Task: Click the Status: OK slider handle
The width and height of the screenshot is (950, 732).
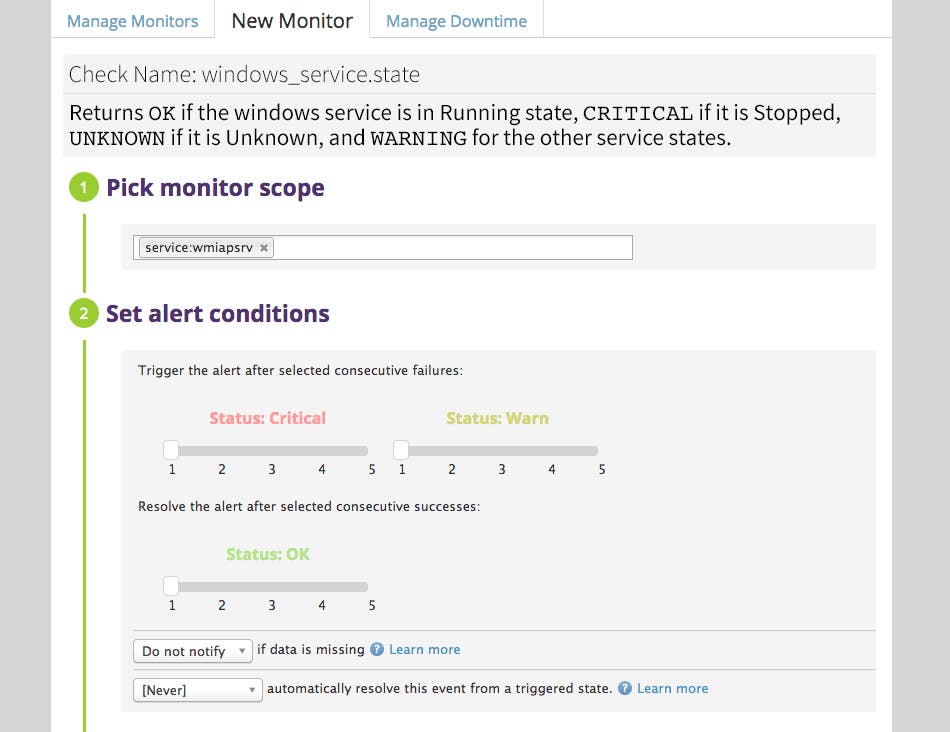Action: pos(171,585)
